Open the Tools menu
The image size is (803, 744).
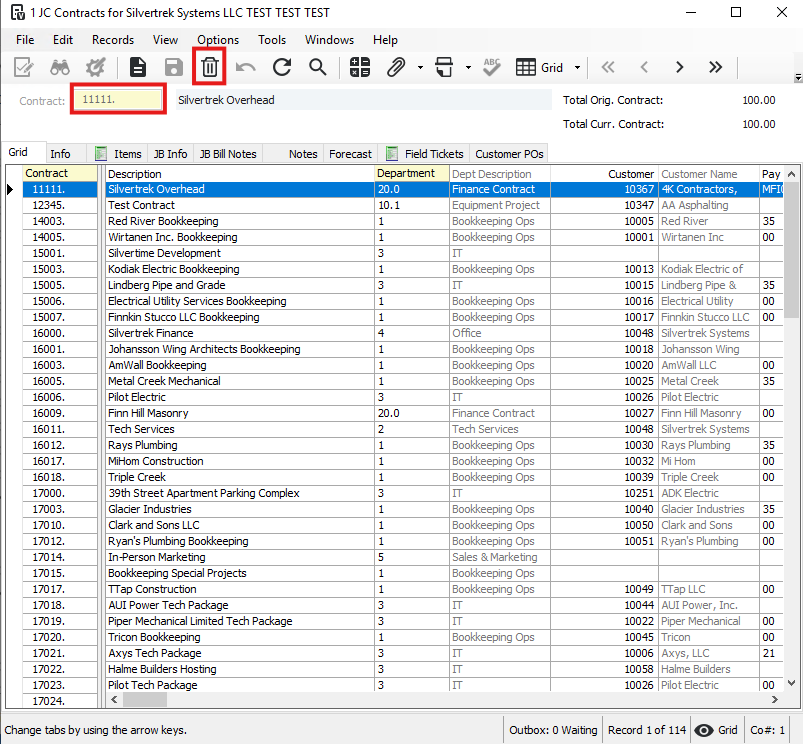pyautogui.click(x=271, y=40)
